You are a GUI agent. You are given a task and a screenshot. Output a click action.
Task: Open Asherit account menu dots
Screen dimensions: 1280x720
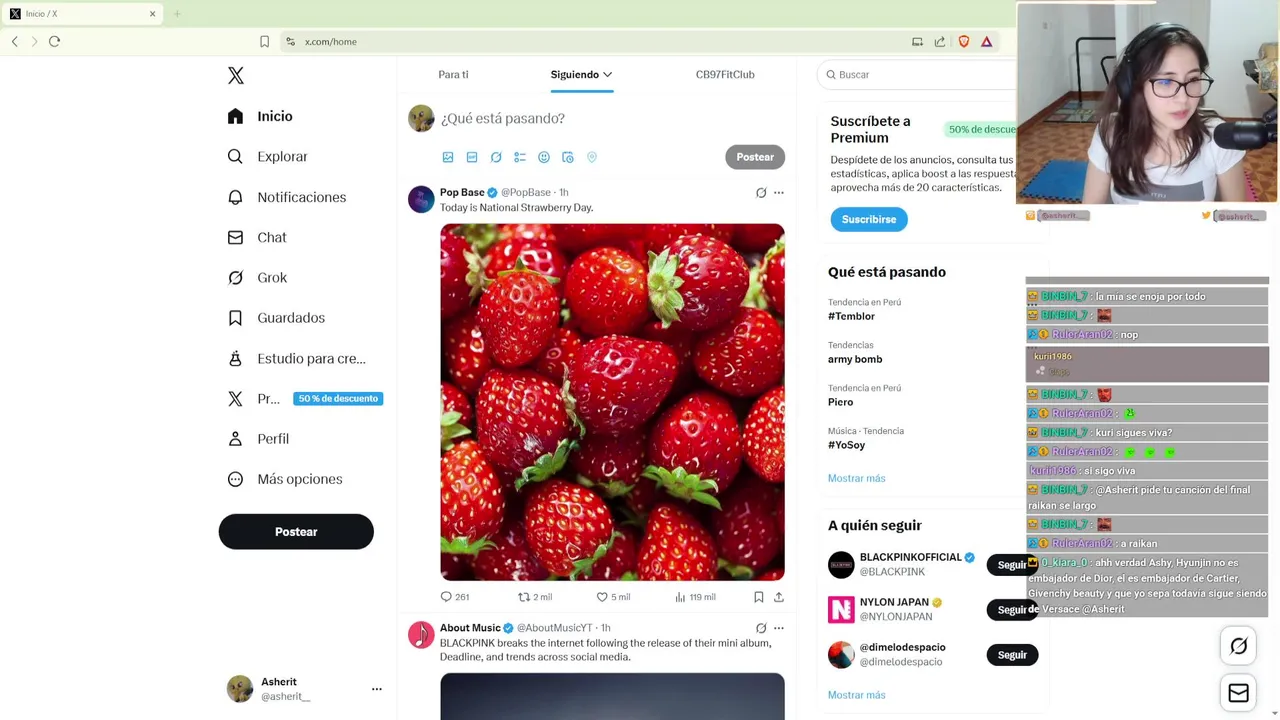tap(377, 689)
